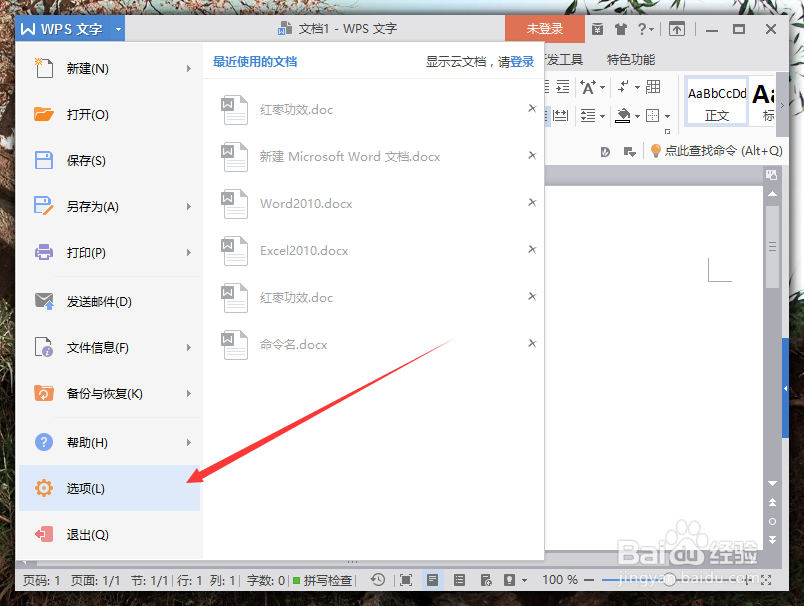This screenshot has height=606, width=804.
Task: Remove 新建 Microsoft Word 文档.docx from recent list
Action: [x=532, y=155]
